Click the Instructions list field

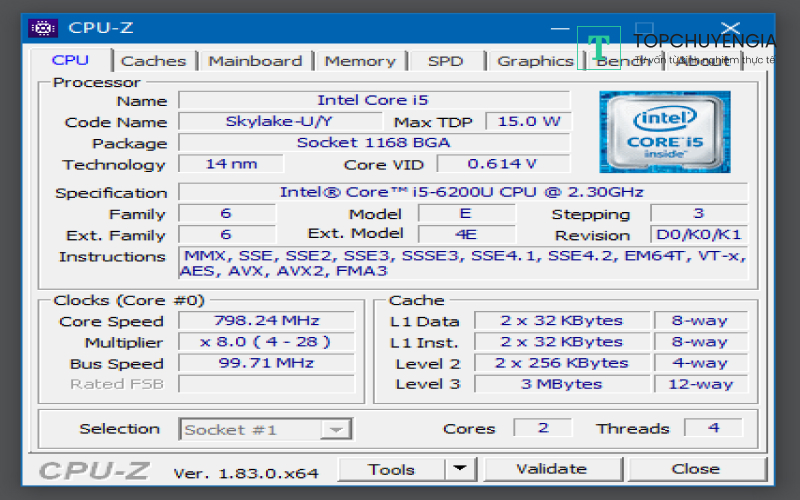(461, 263)
